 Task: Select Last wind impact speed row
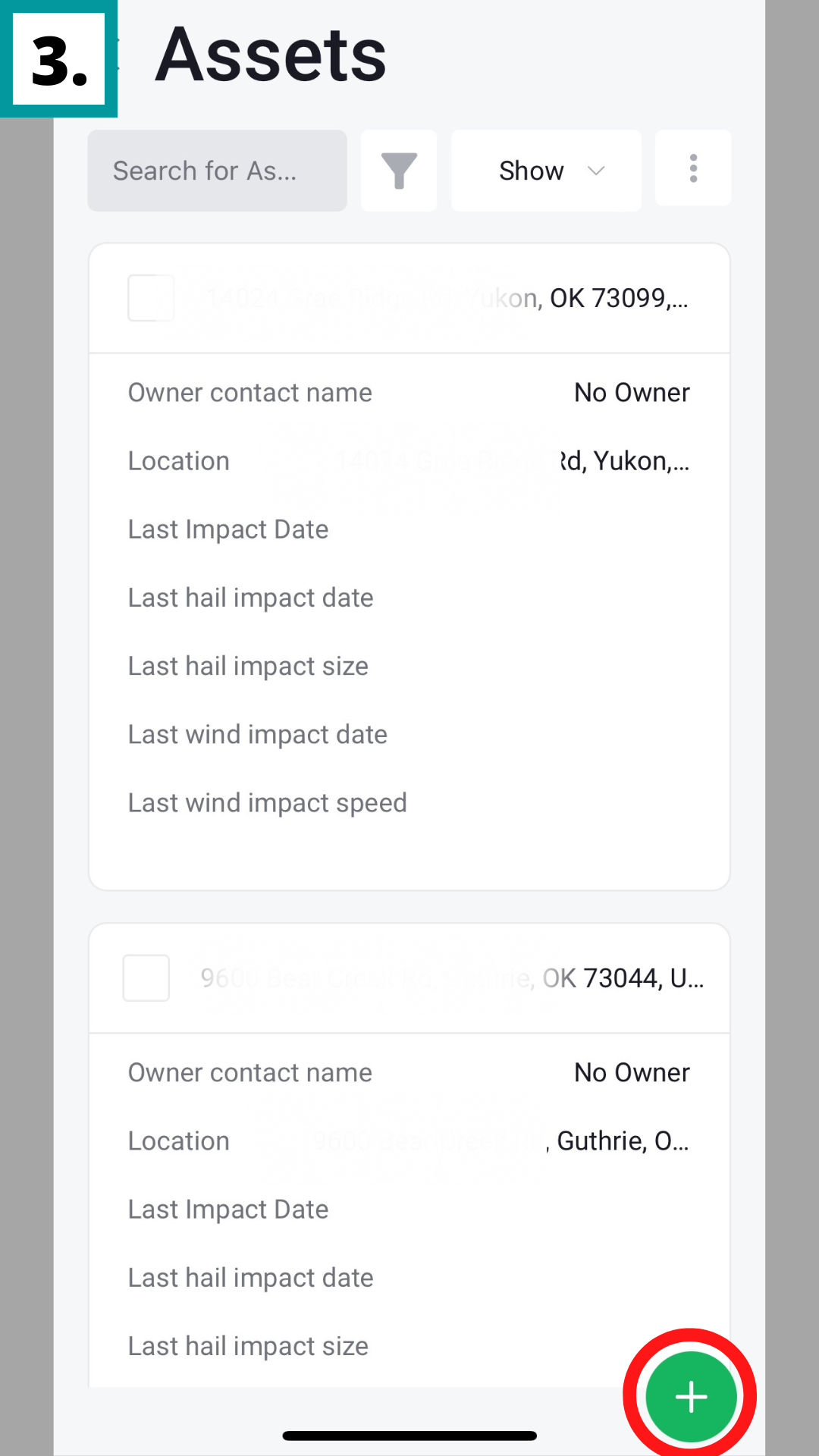click(268, 803)
